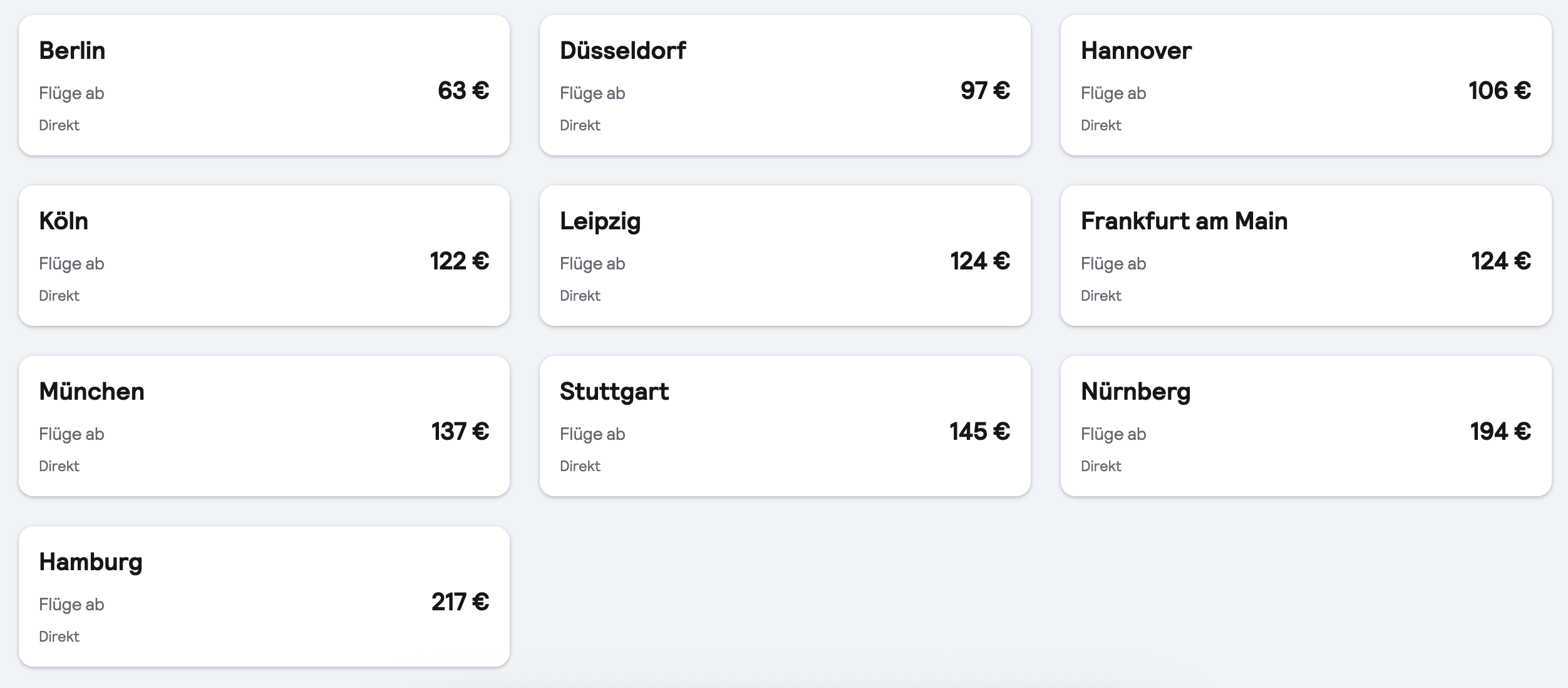Click the 217 € Hamburg price
The width and height of the screenshot is (1568, 688).
460,602
